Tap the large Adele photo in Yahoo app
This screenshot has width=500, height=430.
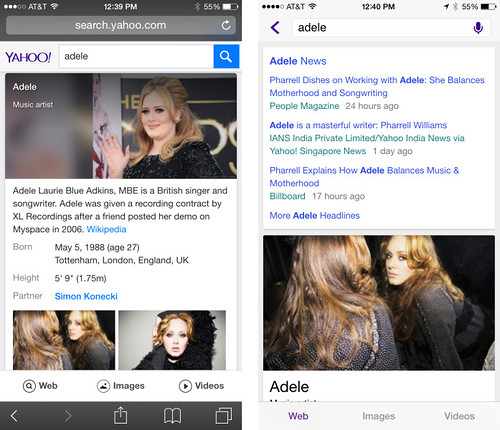pyautogui.click(x=379, y=303)
